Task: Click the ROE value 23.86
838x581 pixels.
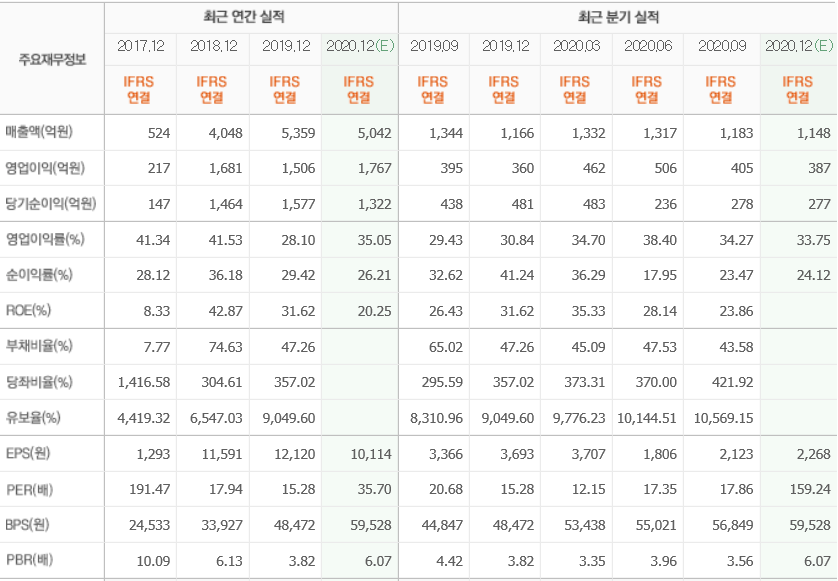Action: click(x=736, y=311)
